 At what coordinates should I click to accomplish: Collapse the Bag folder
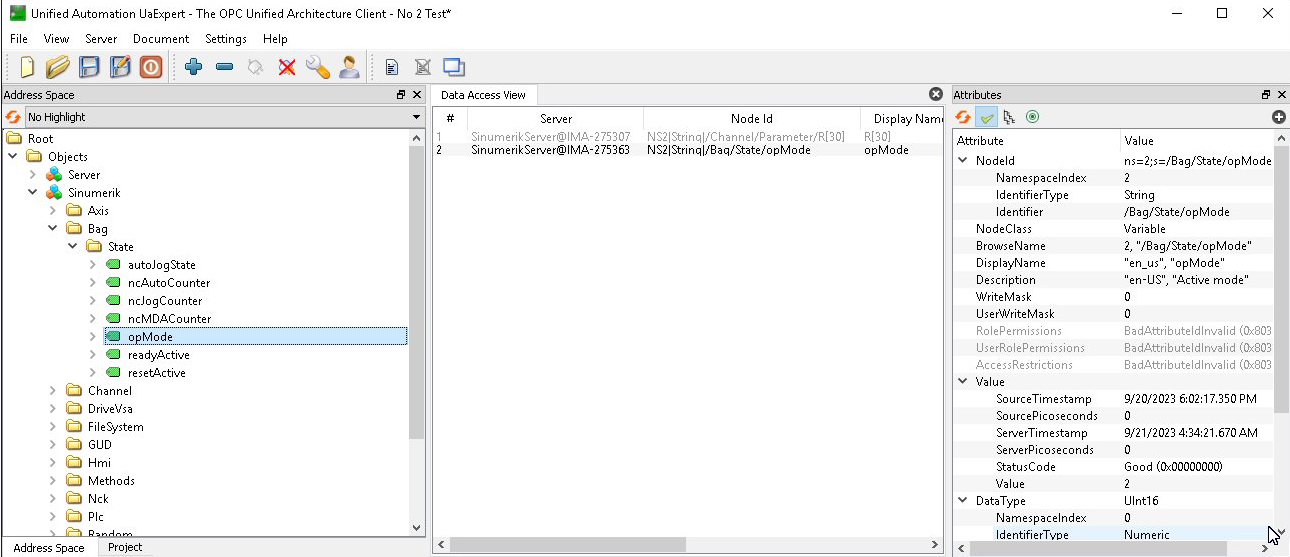(53, 229)
